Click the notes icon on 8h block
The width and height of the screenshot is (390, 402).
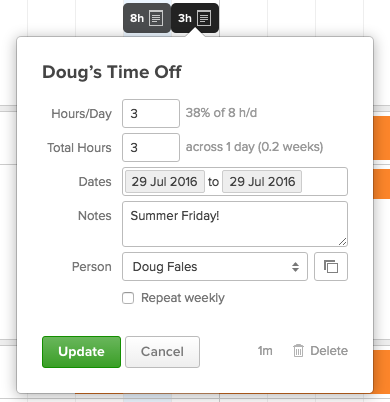coord(156,18)
